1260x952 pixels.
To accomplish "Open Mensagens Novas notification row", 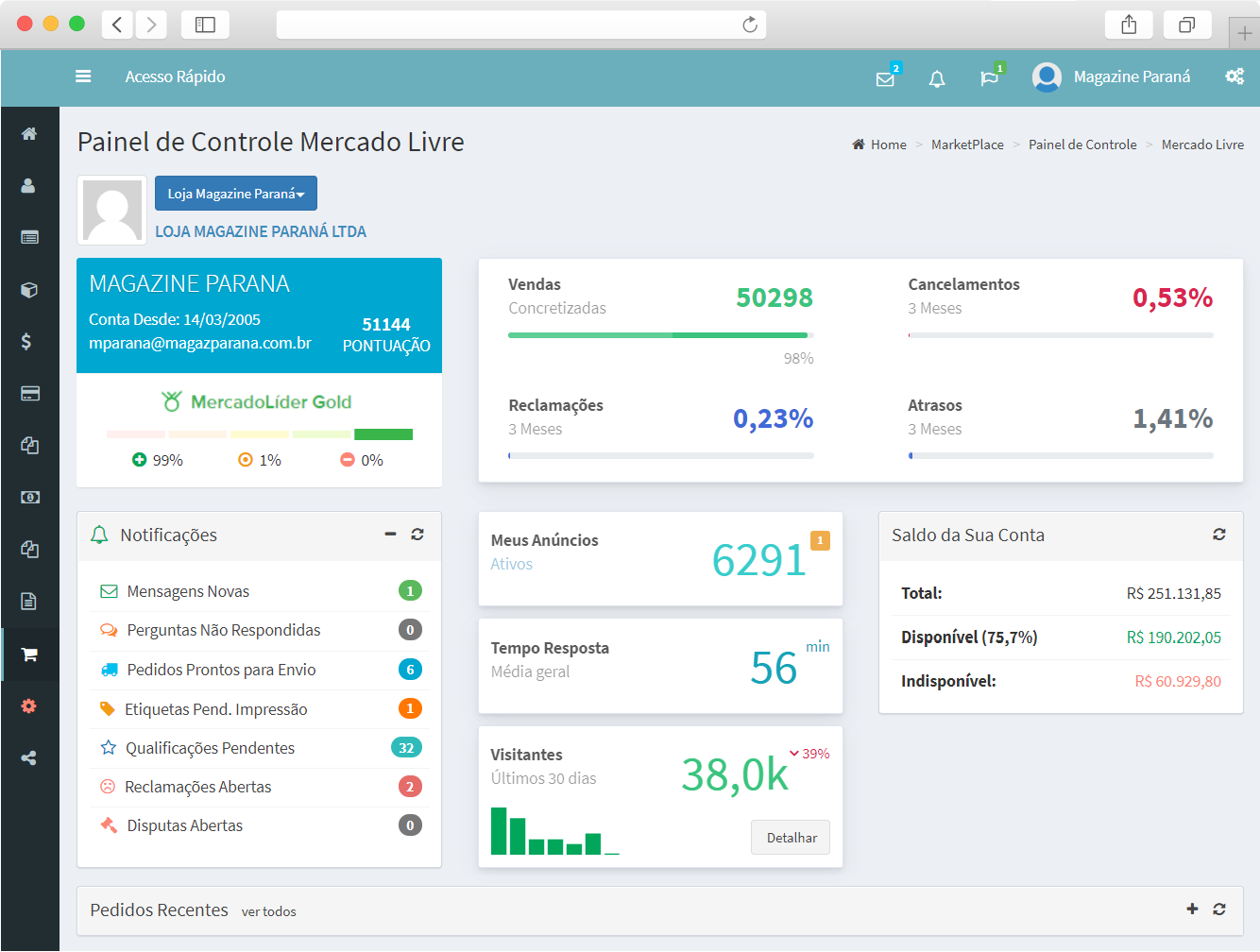I will pos(260,591).
